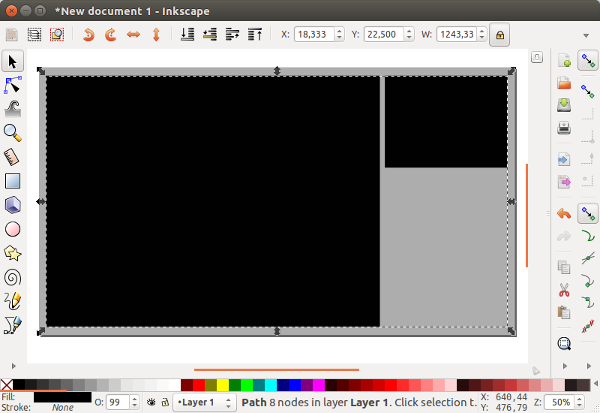
Task: Choose the Zoom magnifier tool
Action: [x=13, y=133]
